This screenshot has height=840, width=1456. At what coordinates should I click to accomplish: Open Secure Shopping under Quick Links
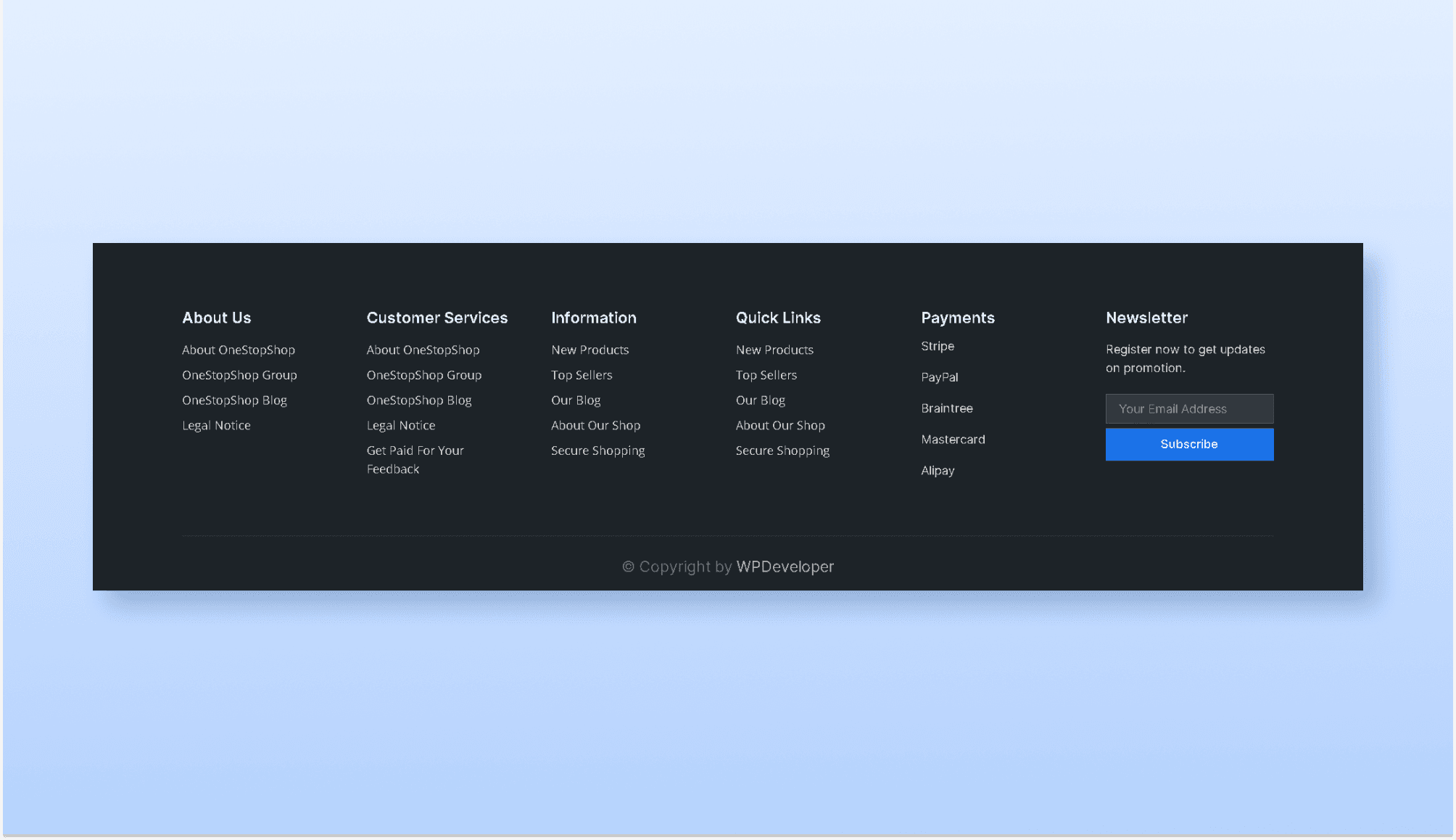point(782,450)
